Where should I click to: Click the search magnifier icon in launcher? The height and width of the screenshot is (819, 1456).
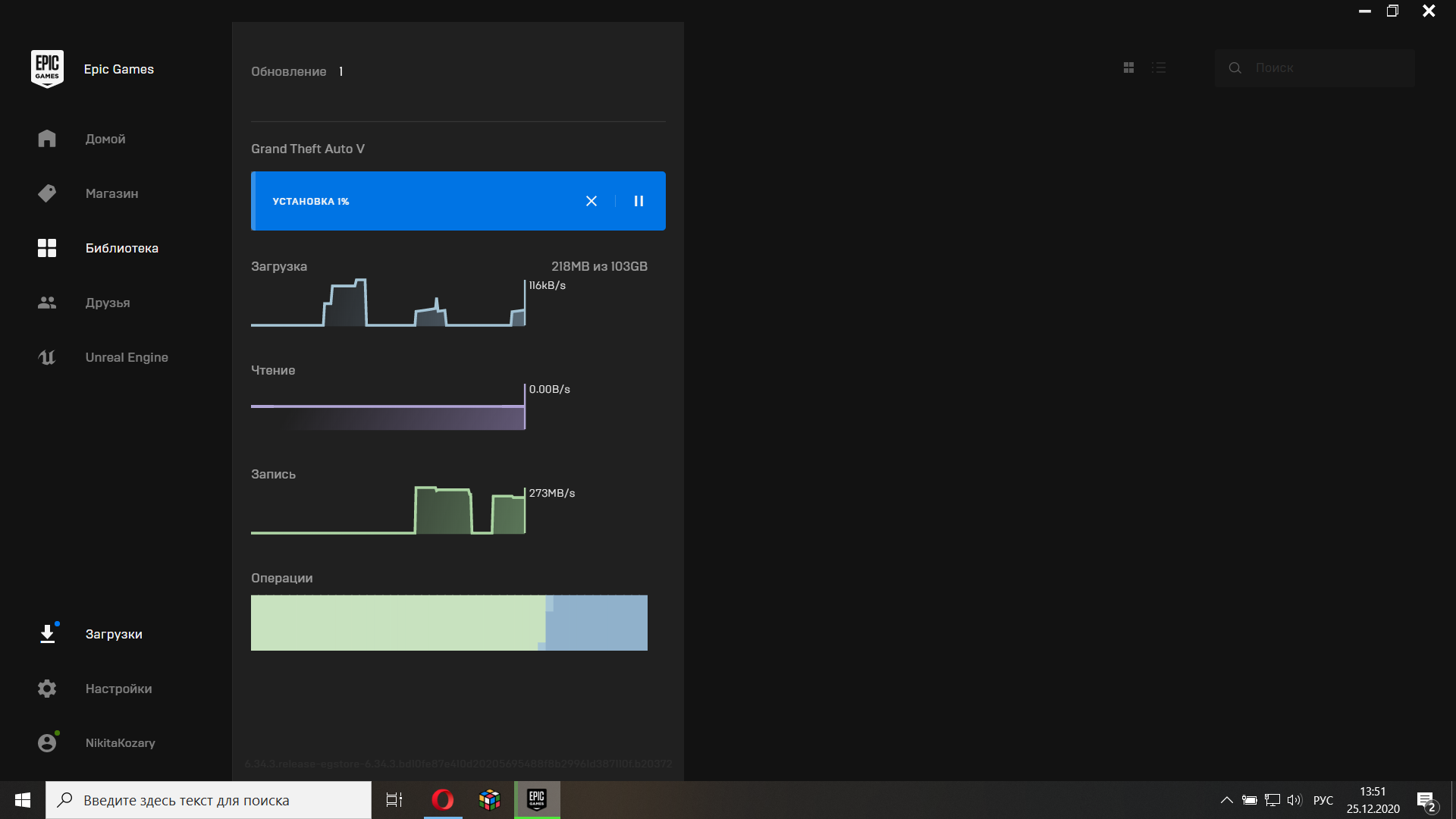[1235, 67]
